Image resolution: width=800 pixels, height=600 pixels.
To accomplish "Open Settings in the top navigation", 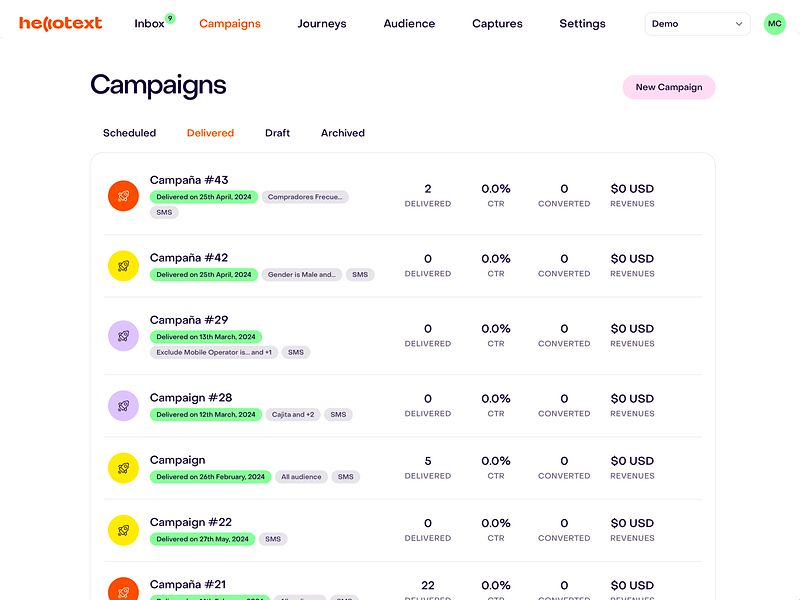I will pyautogui.click(x=582, y=23).
